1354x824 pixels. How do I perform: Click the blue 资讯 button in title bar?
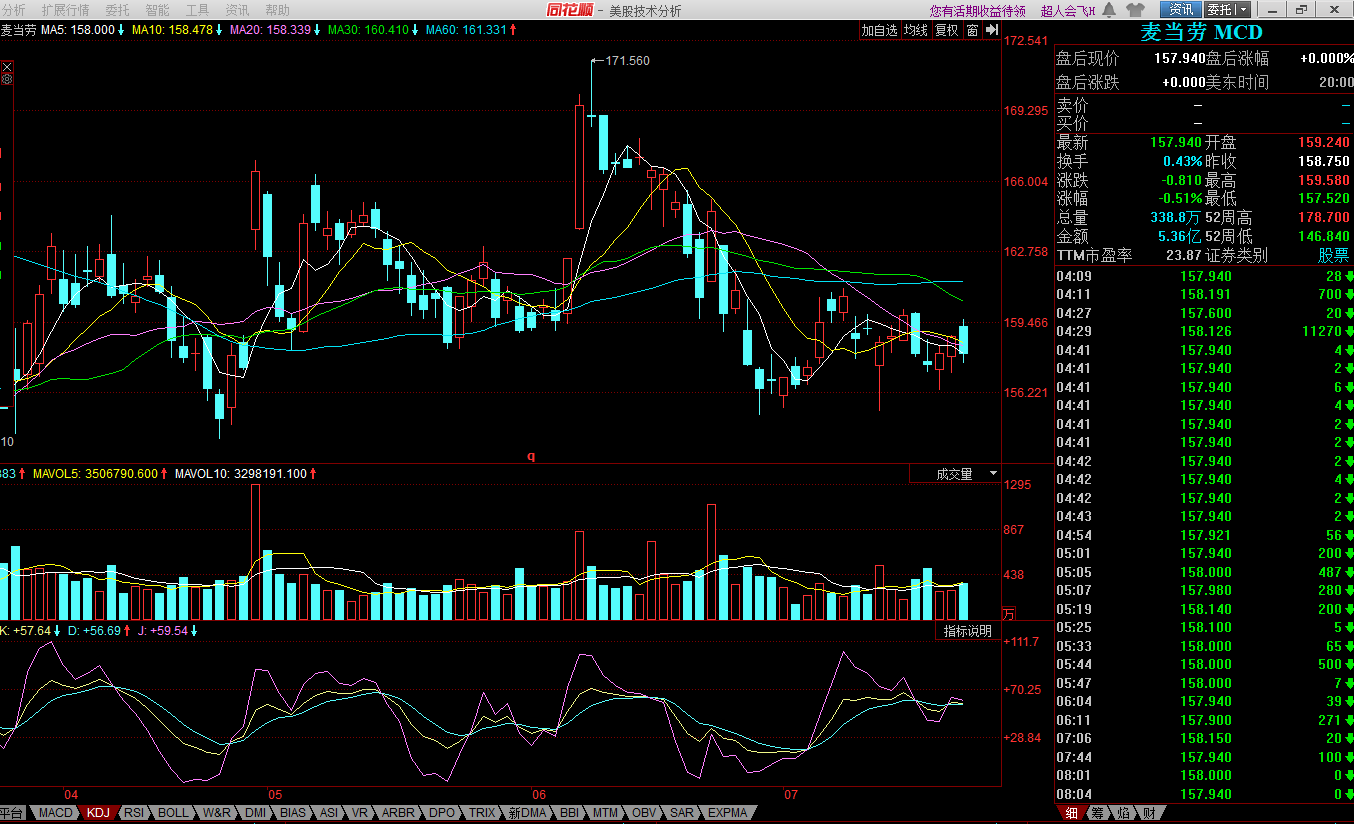click(1181, 10)
